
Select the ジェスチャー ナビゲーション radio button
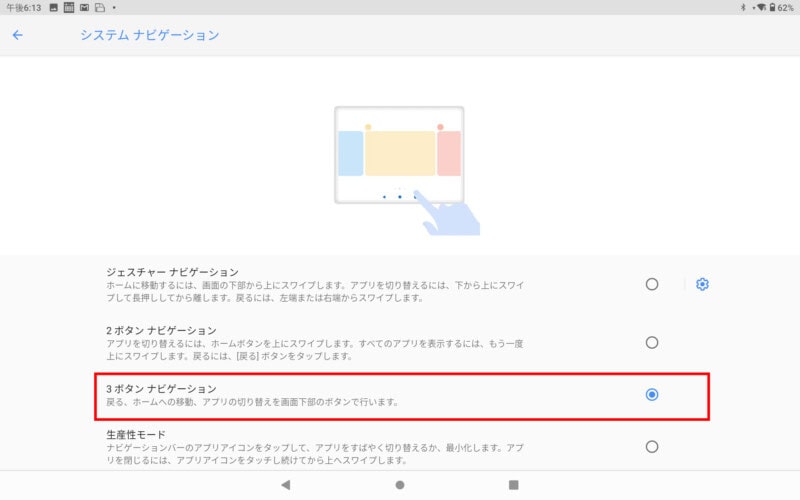coord(652,284)
